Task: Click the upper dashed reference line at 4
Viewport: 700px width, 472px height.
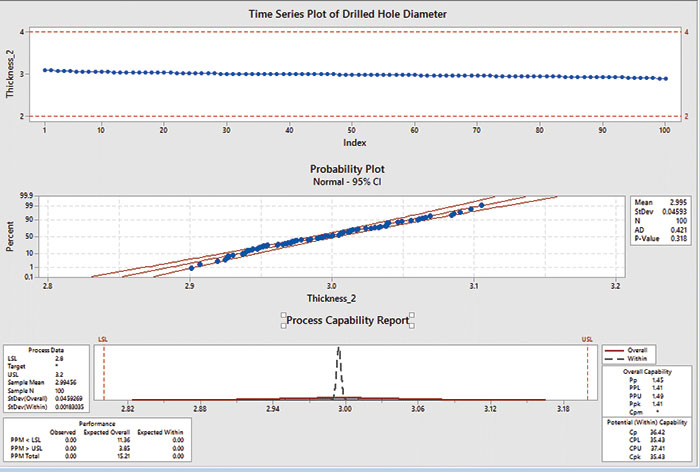Action: tap(355, 32)
